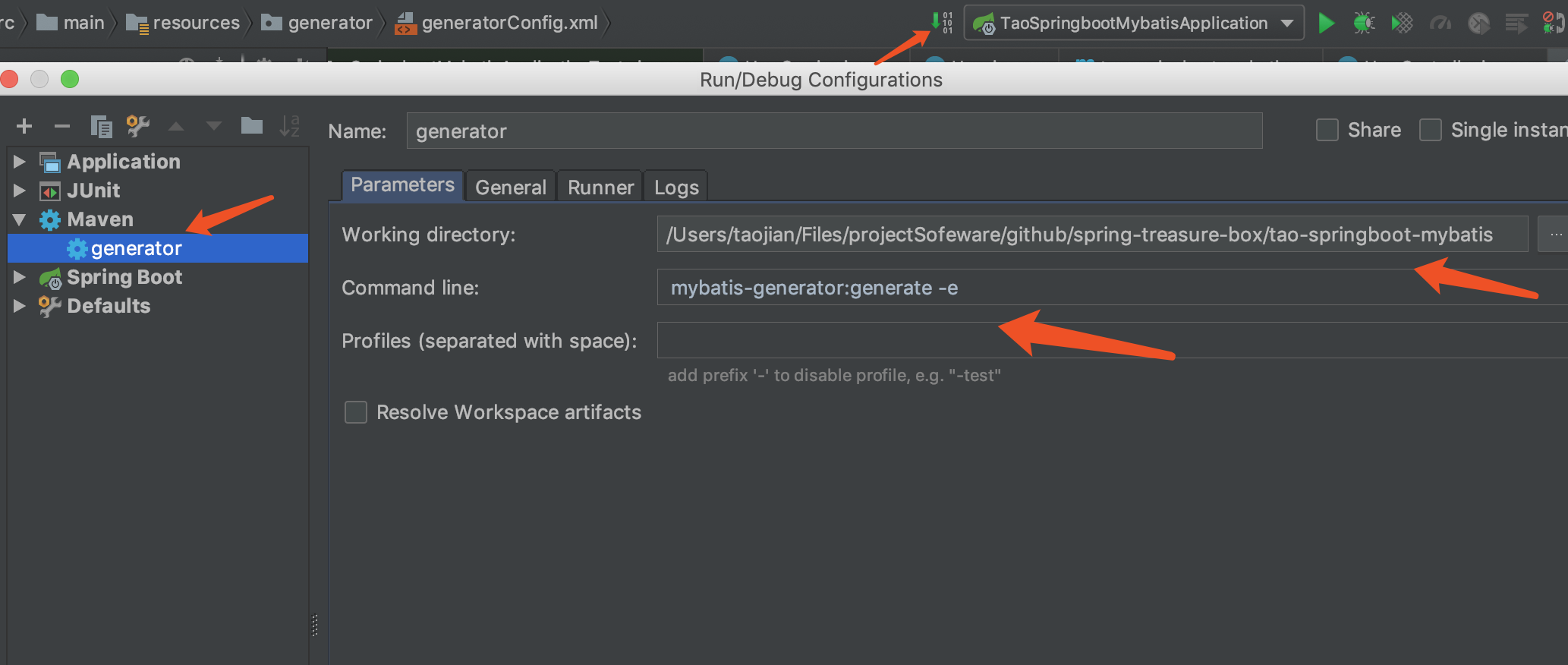The image size is (1568, 665).
Task: Add a new run configuration
Action: click(x=24, y=126)
